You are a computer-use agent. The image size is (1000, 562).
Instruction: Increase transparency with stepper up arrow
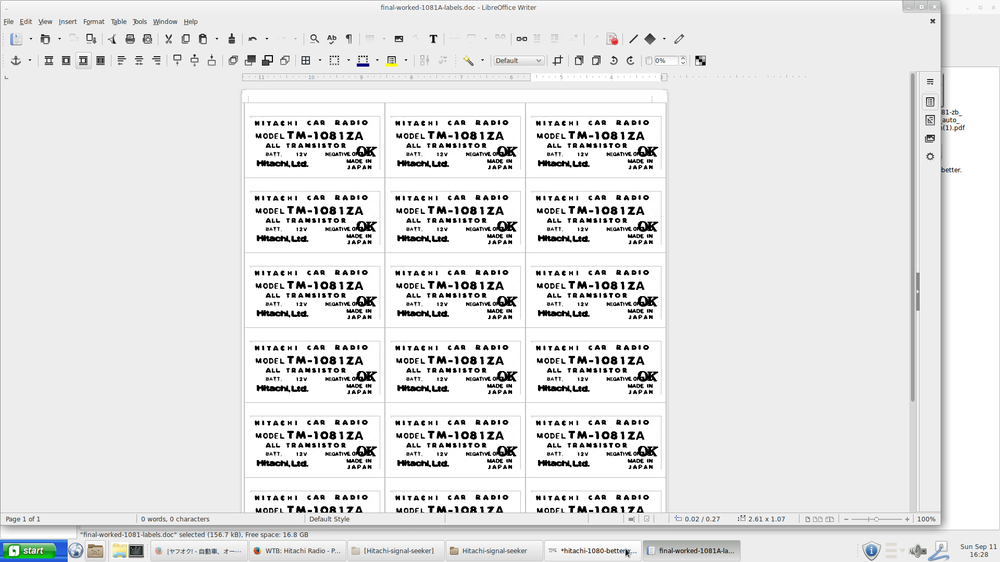pyautogui.click(x=683, y=58)
